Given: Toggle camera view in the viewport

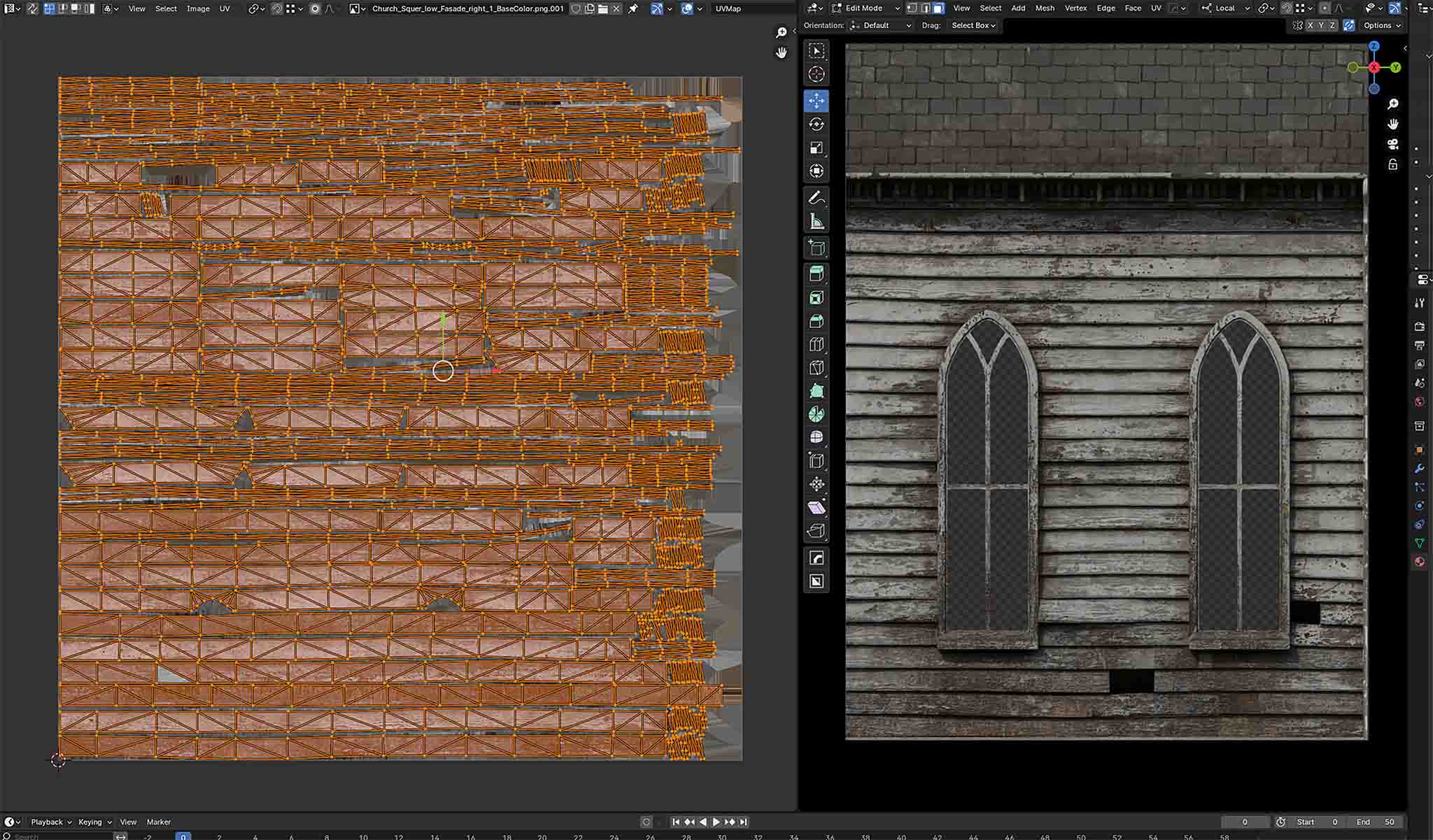Looking at the screenshot, I should click(x=1392, y=144).
